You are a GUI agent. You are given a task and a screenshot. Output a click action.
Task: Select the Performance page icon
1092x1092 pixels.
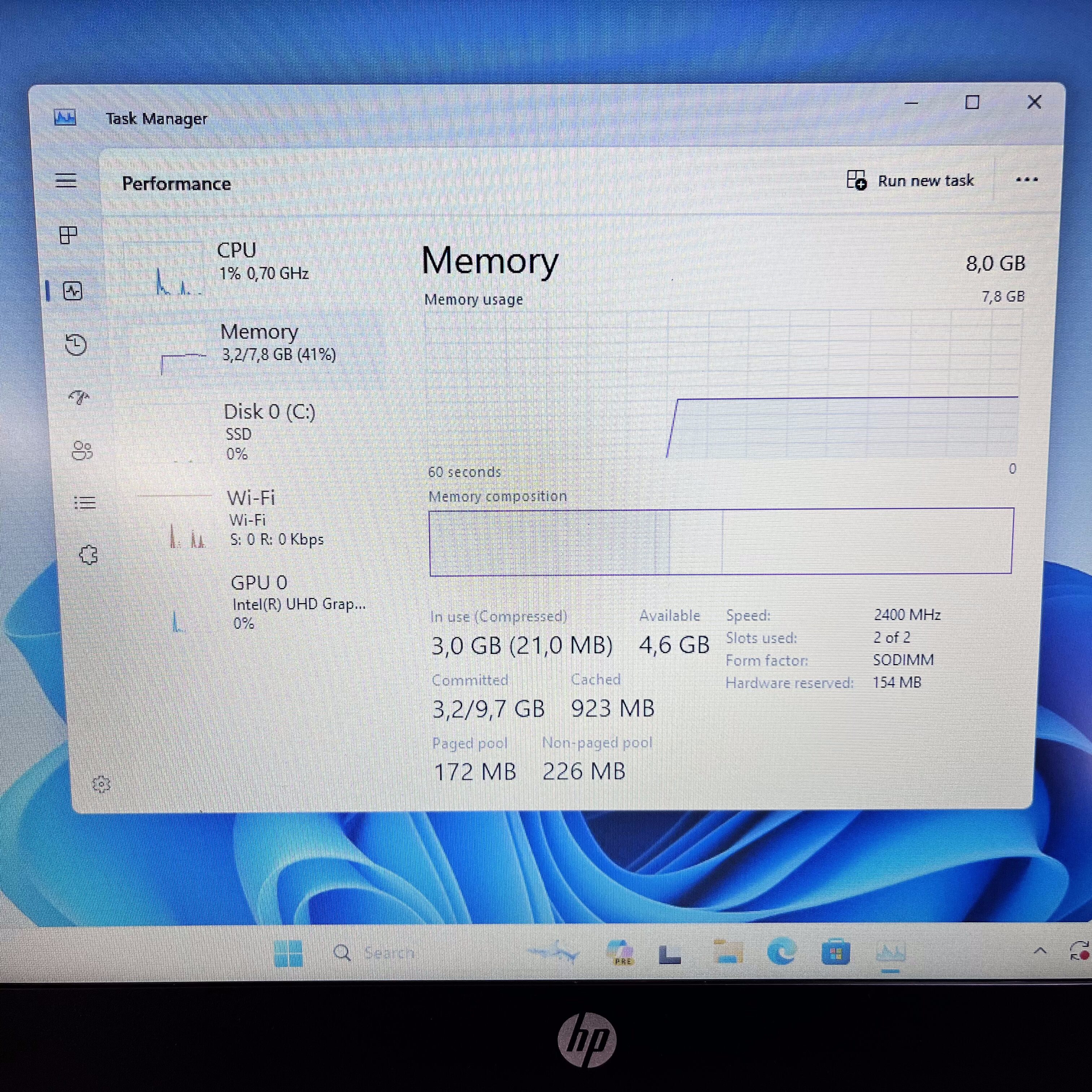click(x=73, y=291)
